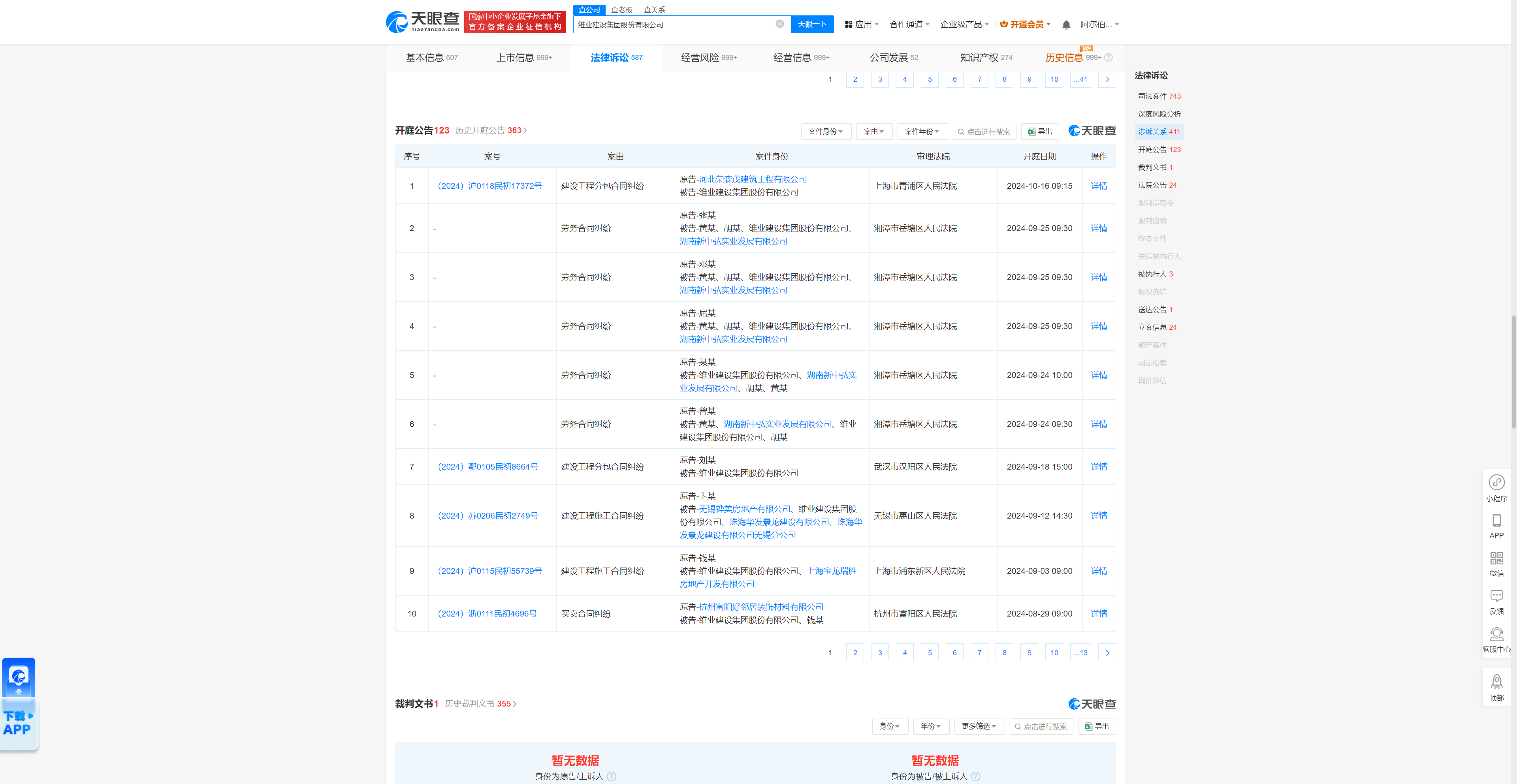Screen dimensions: 1517x784
Task: Switch to 基本信息 tab
Action: click(x=432, y=58)
